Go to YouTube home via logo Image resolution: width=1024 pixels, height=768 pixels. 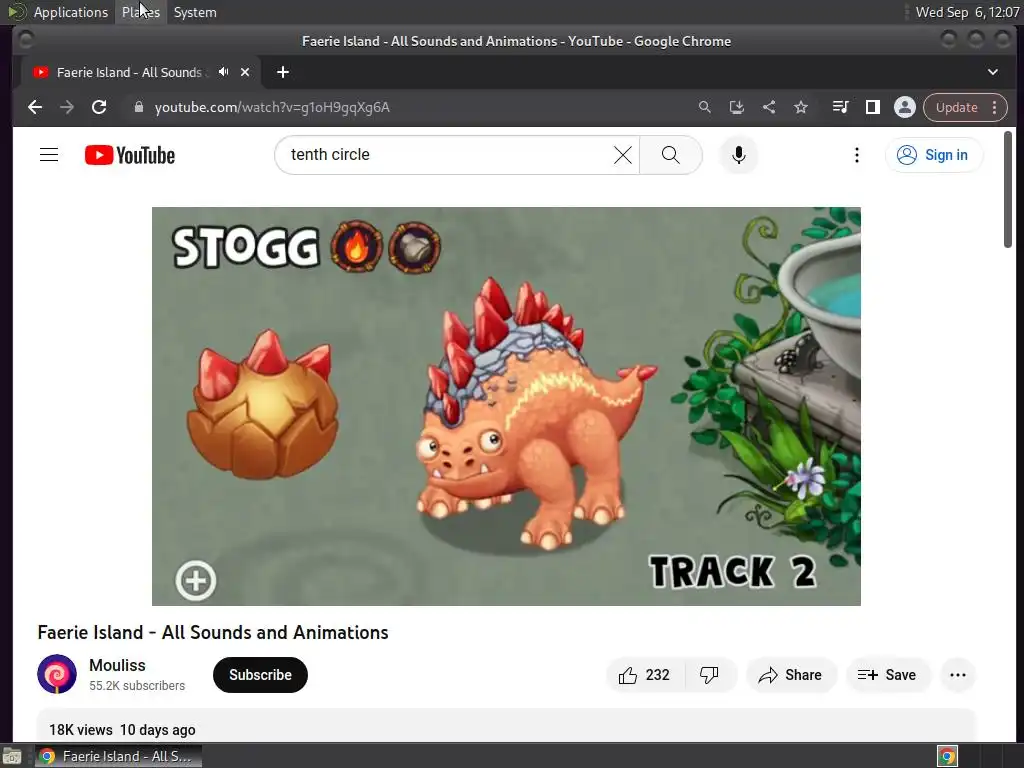(x=130, y=155)
